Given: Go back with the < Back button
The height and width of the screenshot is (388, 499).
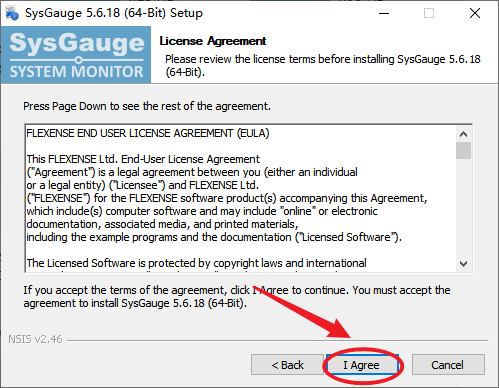Looking at the screenshot, I should click(x=287, y=365).
